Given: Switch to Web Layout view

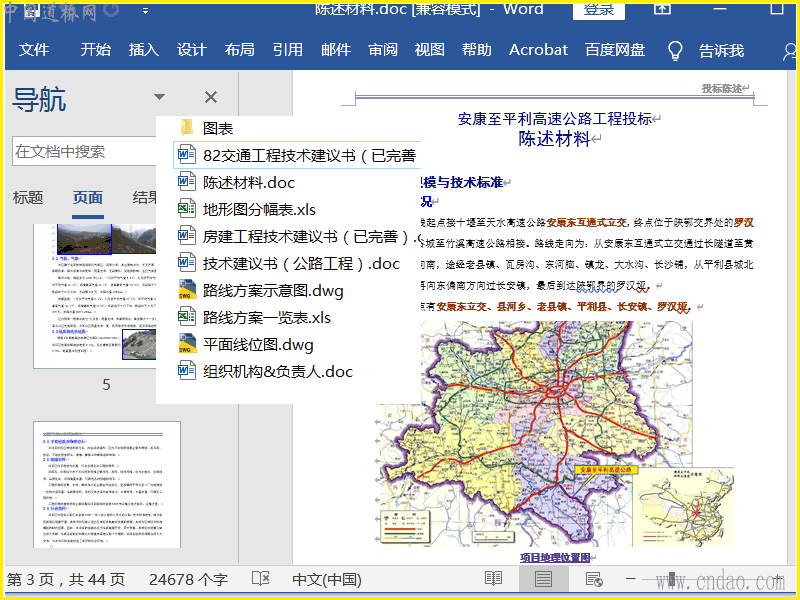Looking at the screenshot, I should (x=593, y=579).
